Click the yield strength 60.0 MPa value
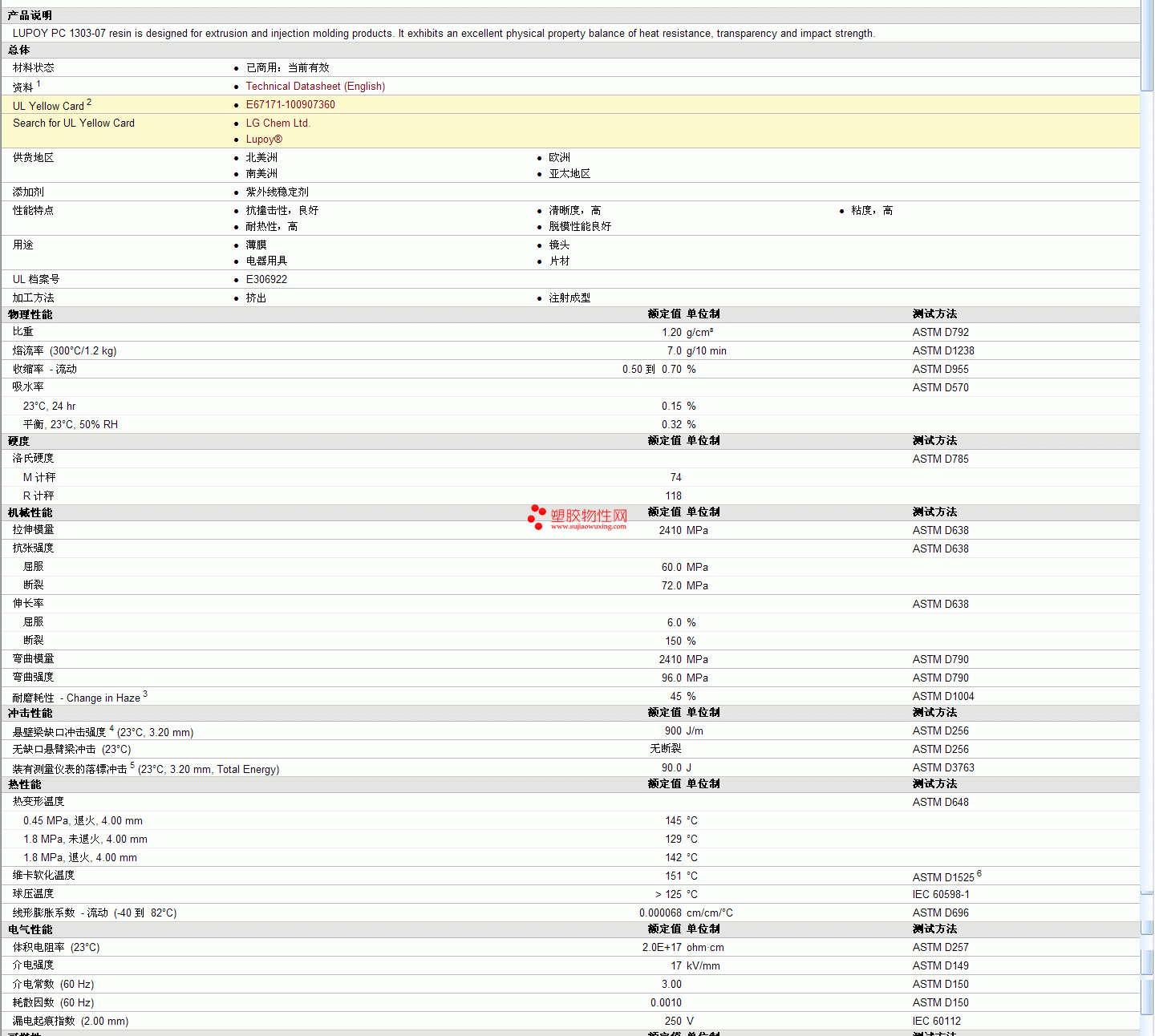This screenshot has height=1036, width=1155. (x=685, y=567)
